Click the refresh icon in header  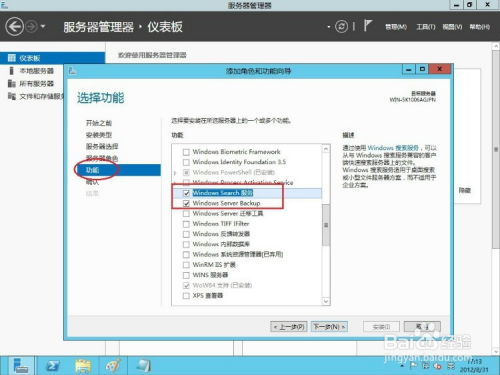341,26
